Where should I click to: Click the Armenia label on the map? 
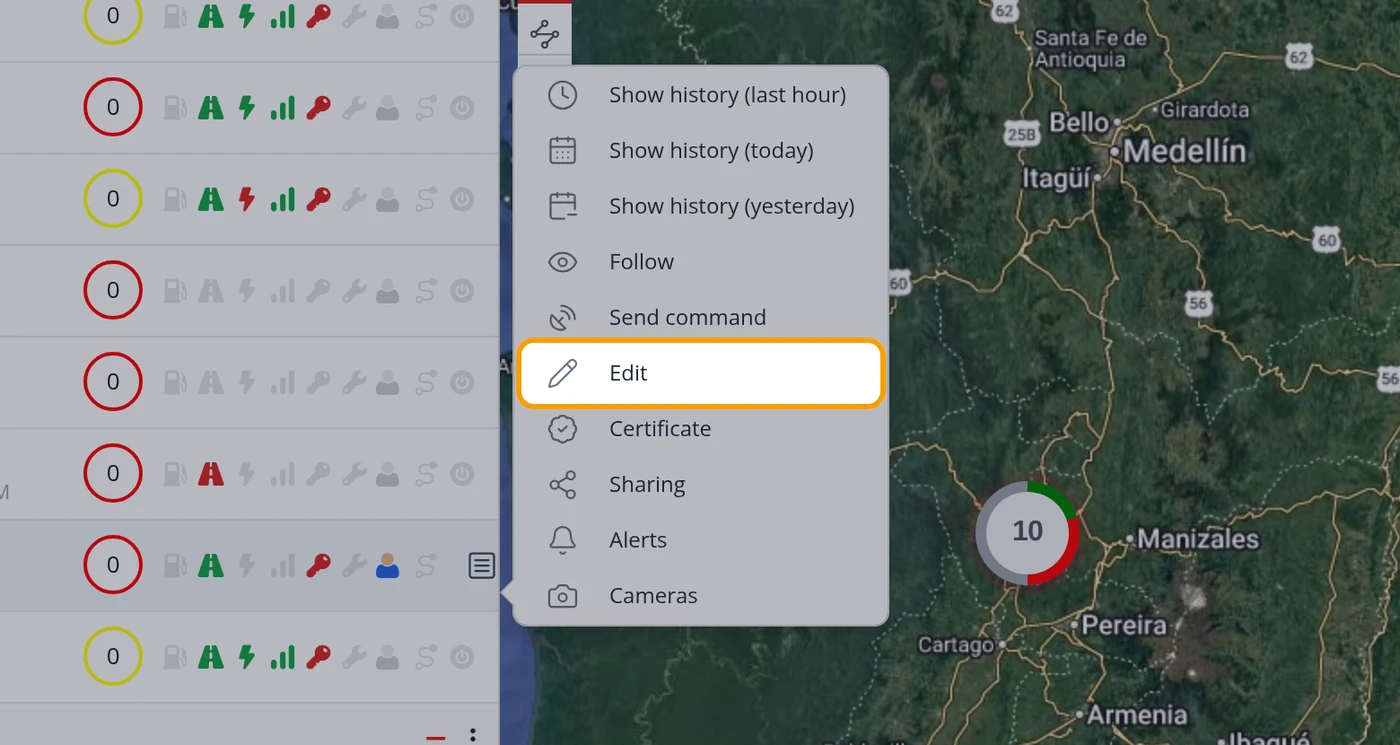(x=1137, y=715)
